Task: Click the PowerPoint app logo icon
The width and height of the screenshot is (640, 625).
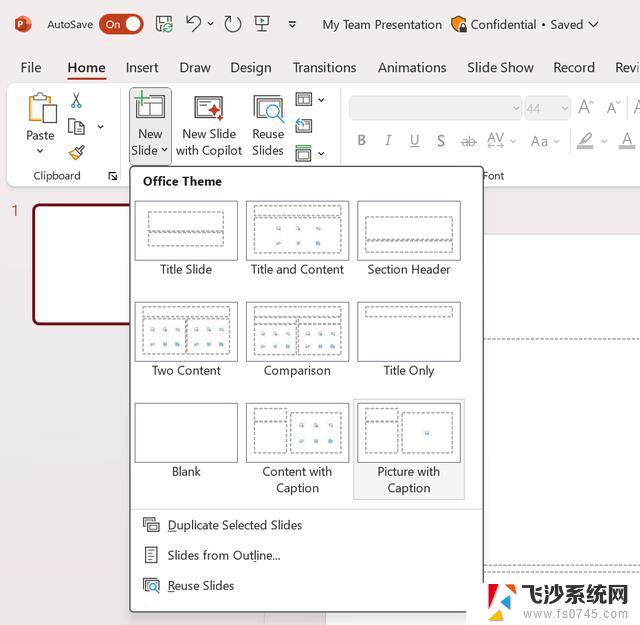Action: click(x=23, y=24)
